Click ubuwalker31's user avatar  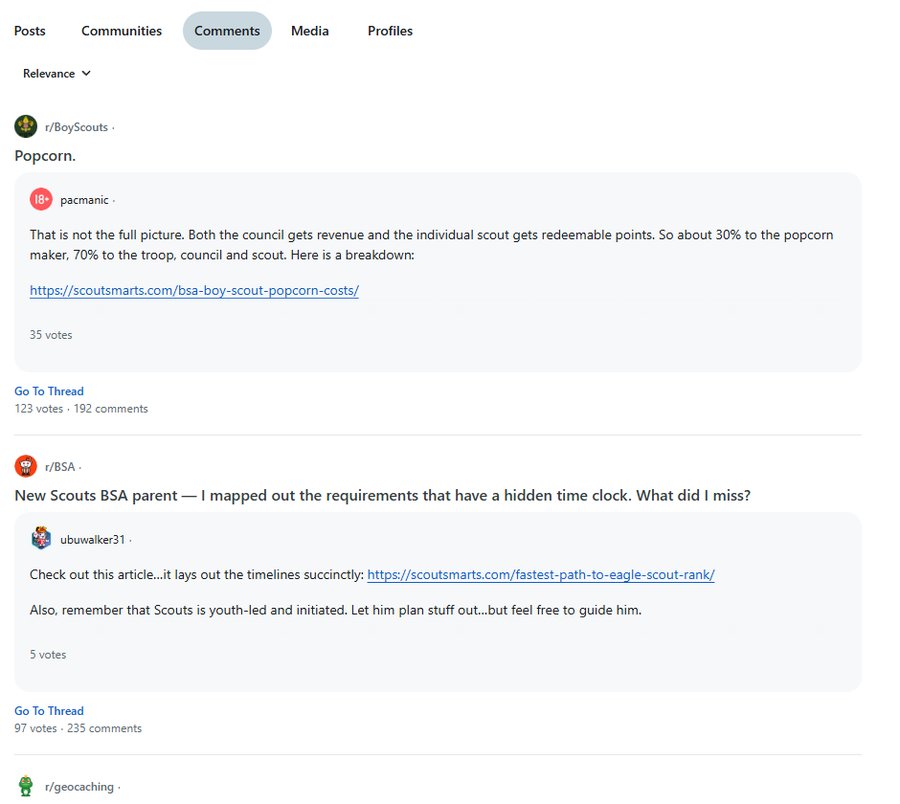(x=41, y=539)
